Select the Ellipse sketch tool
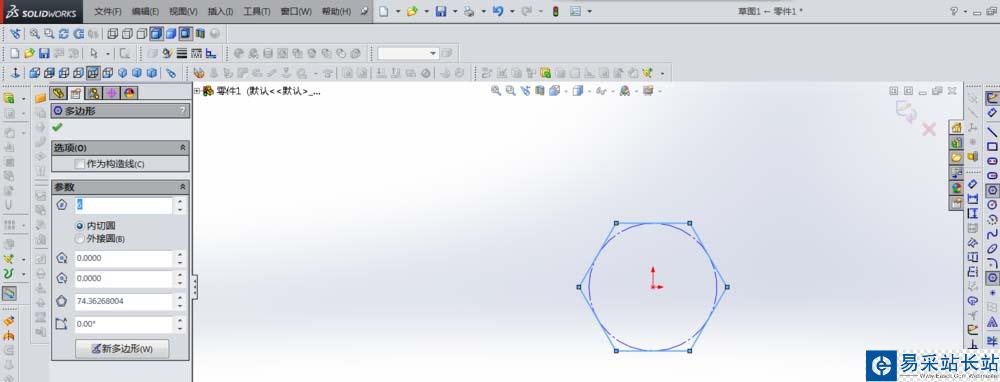This screenshot has height=382, width=1000. click(992, 249)
